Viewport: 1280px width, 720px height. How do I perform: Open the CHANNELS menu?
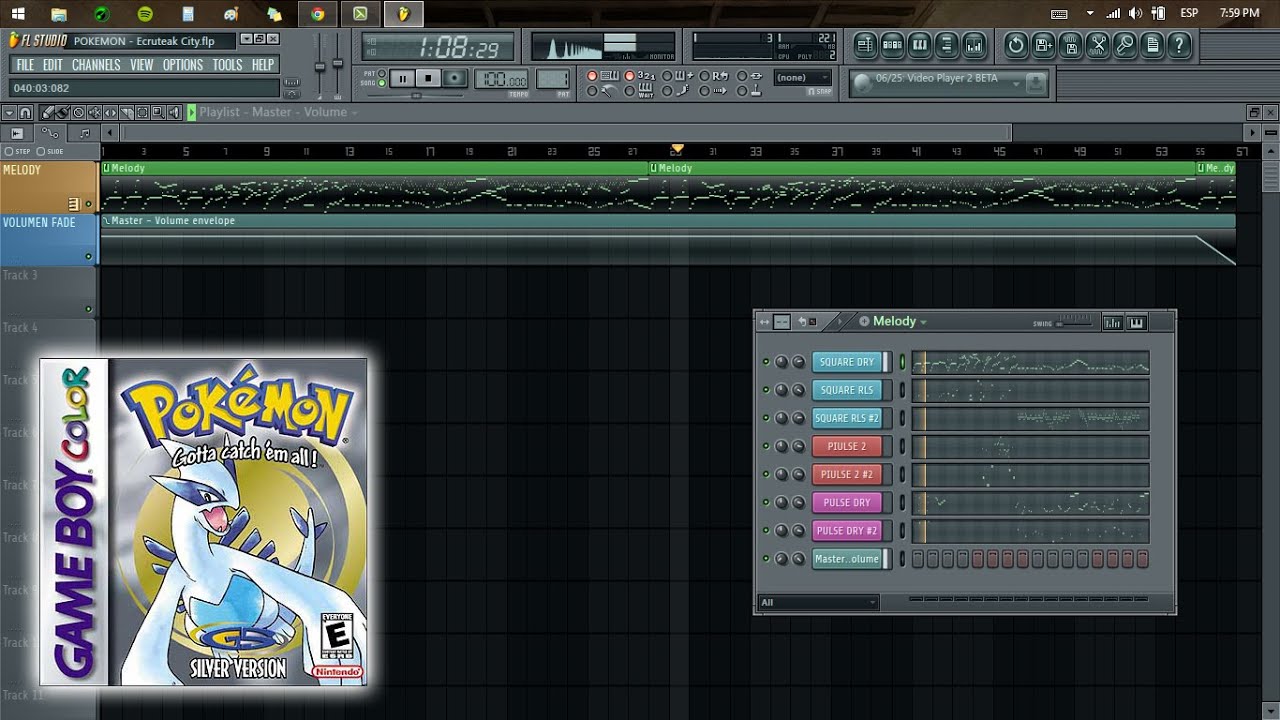coord(96,64)
